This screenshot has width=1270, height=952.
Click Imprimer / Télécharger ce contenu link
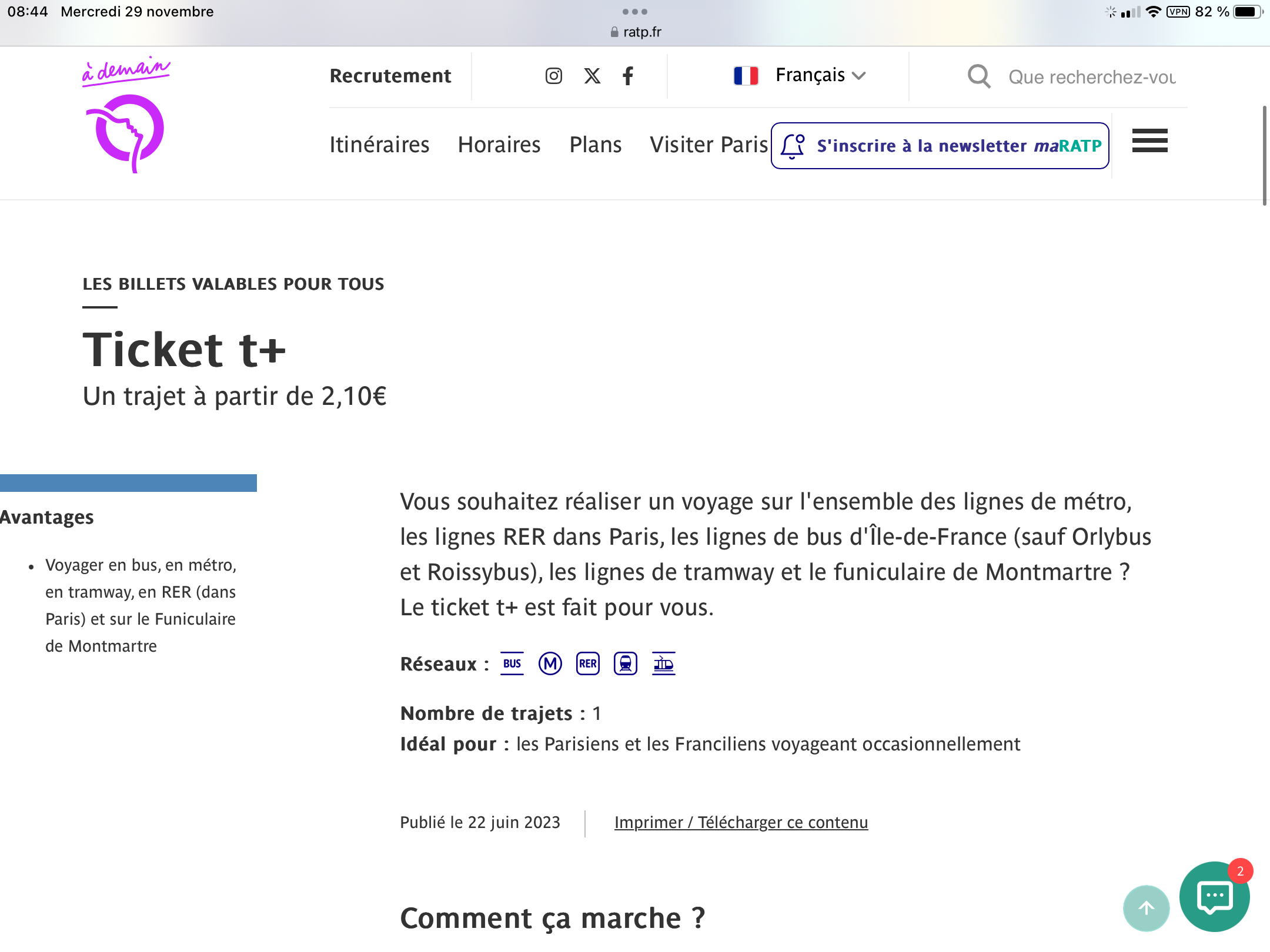741,822
